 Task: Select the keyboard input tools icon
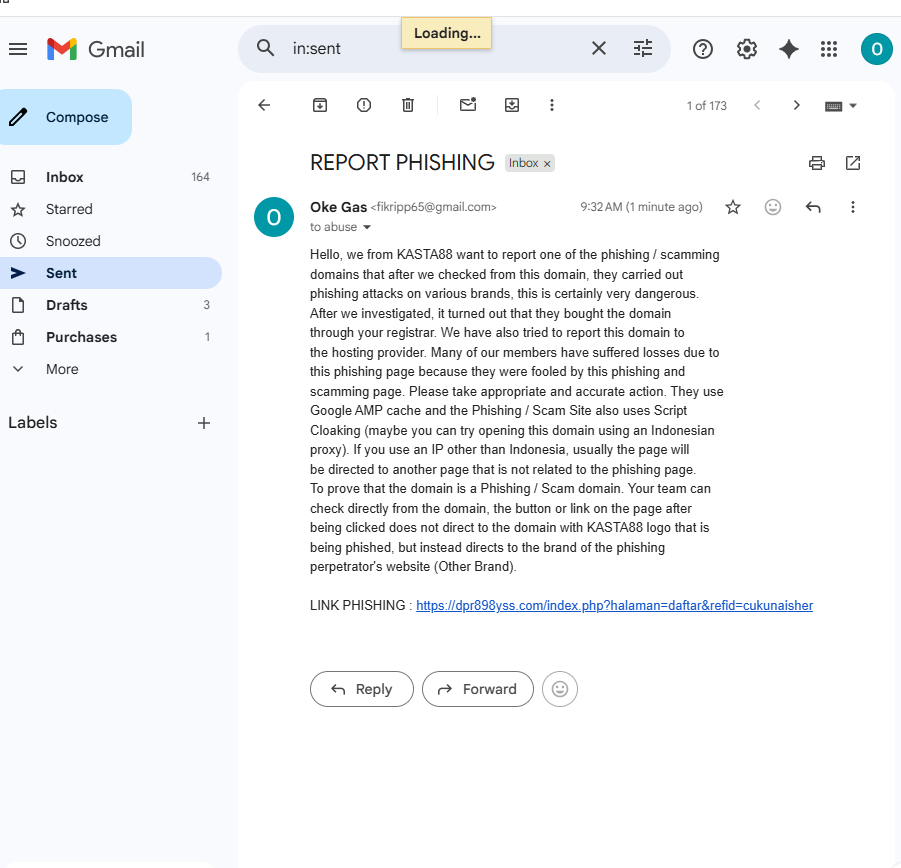pos(833,106)
